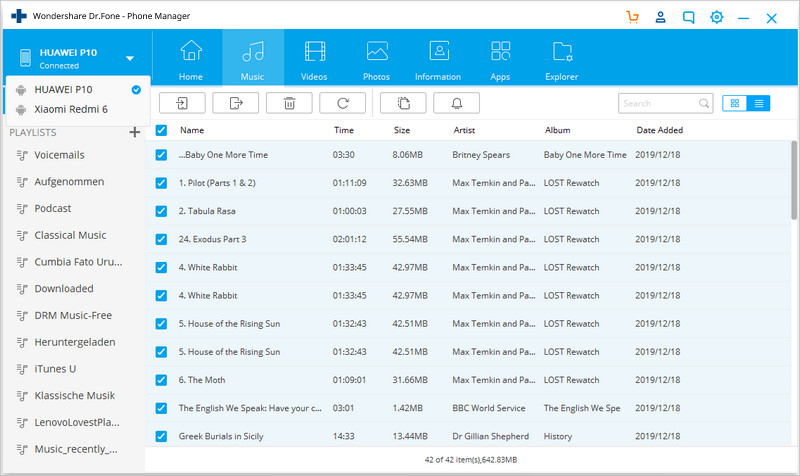Open the DRM Music-Free playlist

click(72, 315)
